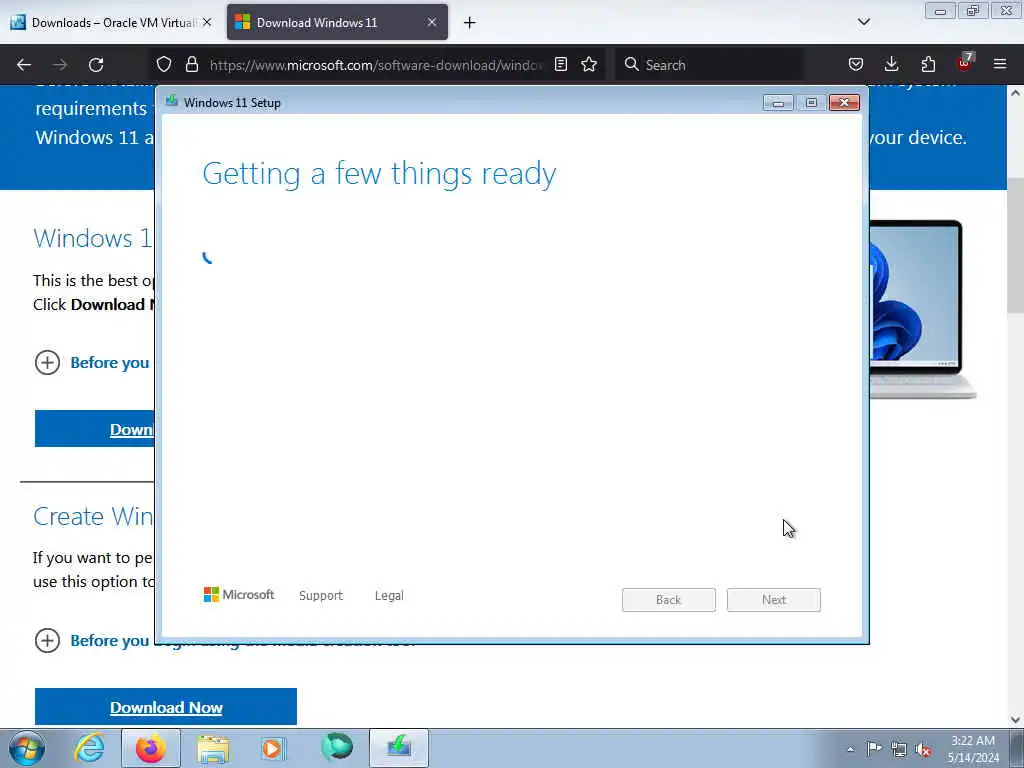
Task: Click Back button in Windows 11 Setup
Action: (669, 600)
